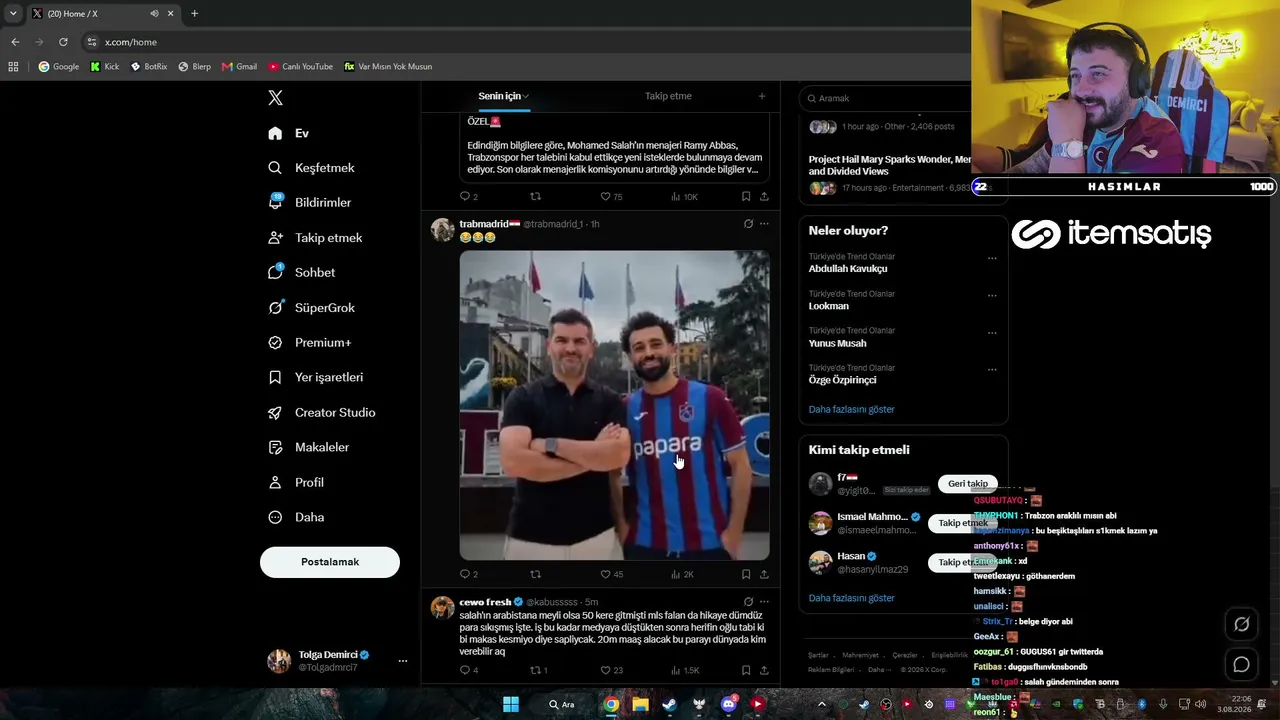
Task: Open account menu next to Tolga Demirci
Action: click(x=403, y=661)
